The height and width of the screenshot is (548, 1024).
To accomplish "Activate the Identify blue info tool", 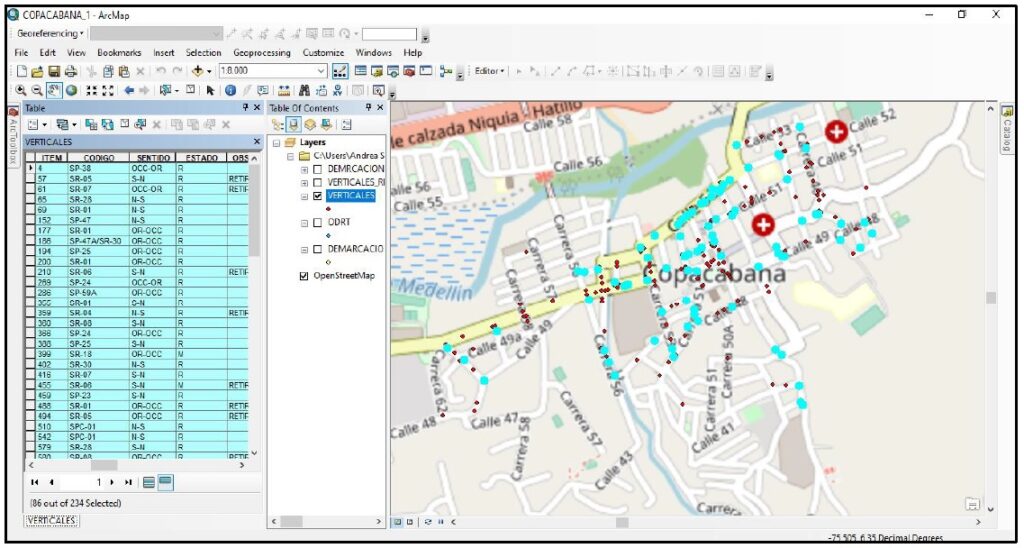I will (x=230, y=91).
